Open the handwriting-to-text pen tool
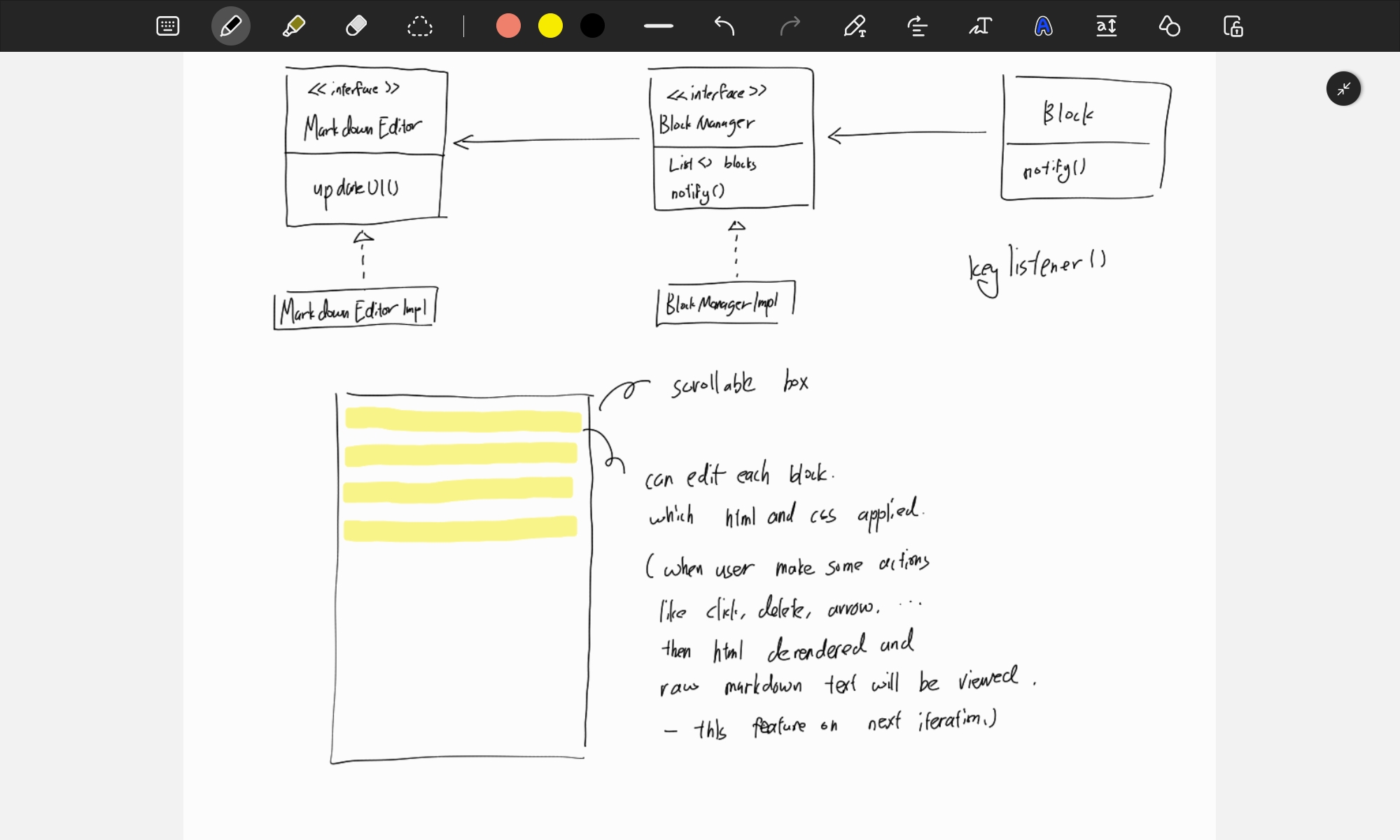The image size is (1400, 840). tap(855, 27)
